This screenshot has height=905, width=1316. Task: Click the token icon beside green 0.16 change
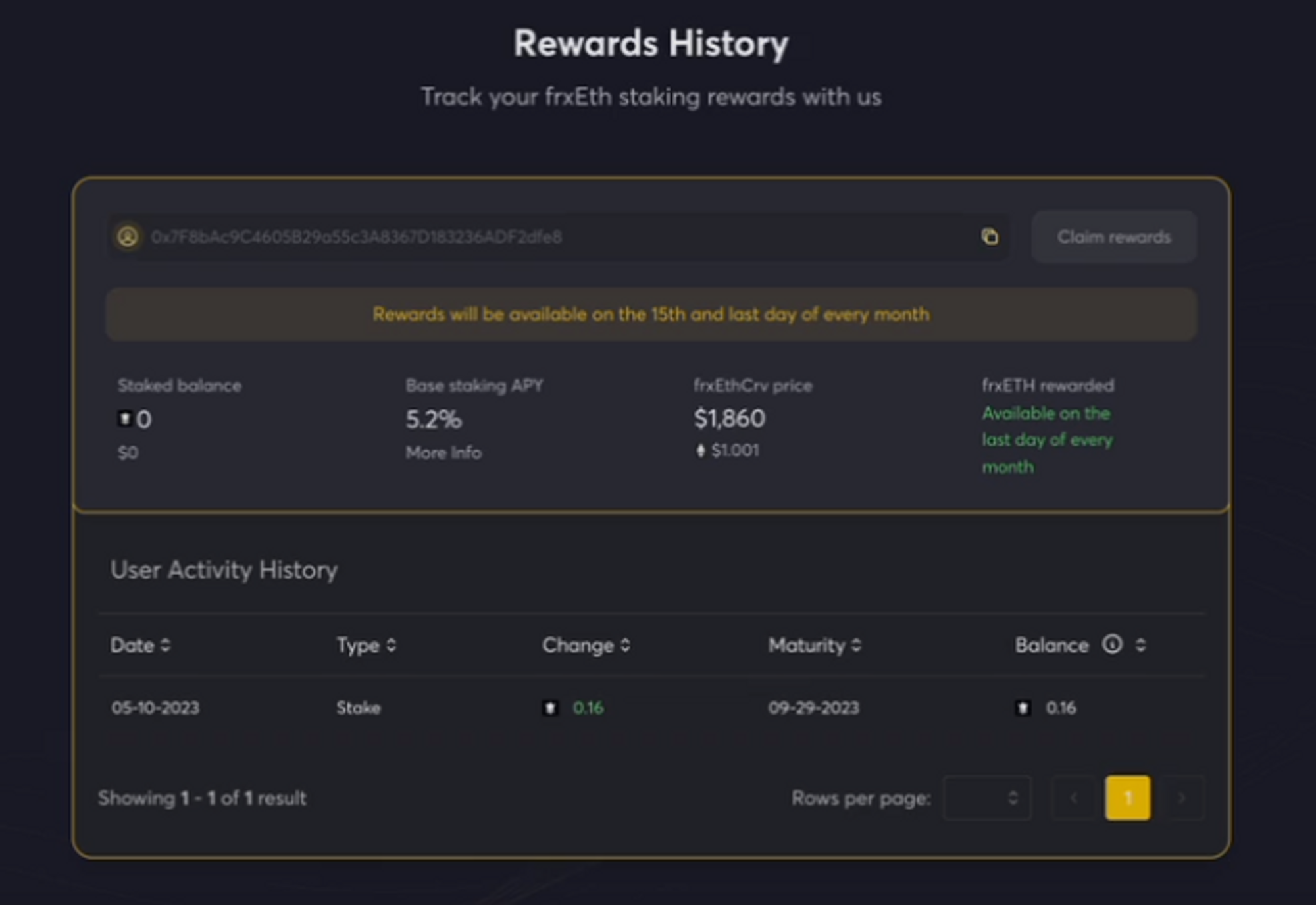[550, 708]
